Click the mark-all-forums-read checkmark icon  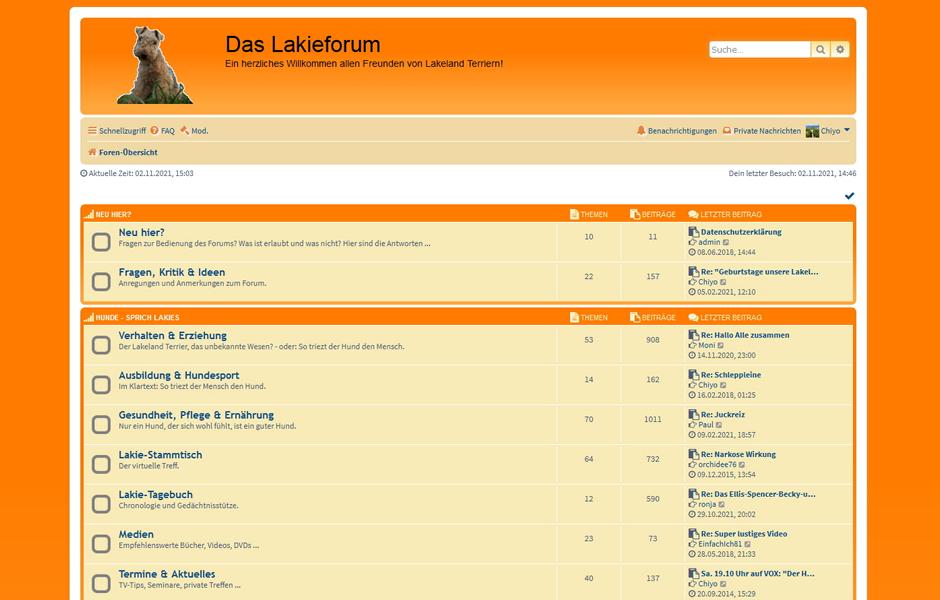[849, 196]
